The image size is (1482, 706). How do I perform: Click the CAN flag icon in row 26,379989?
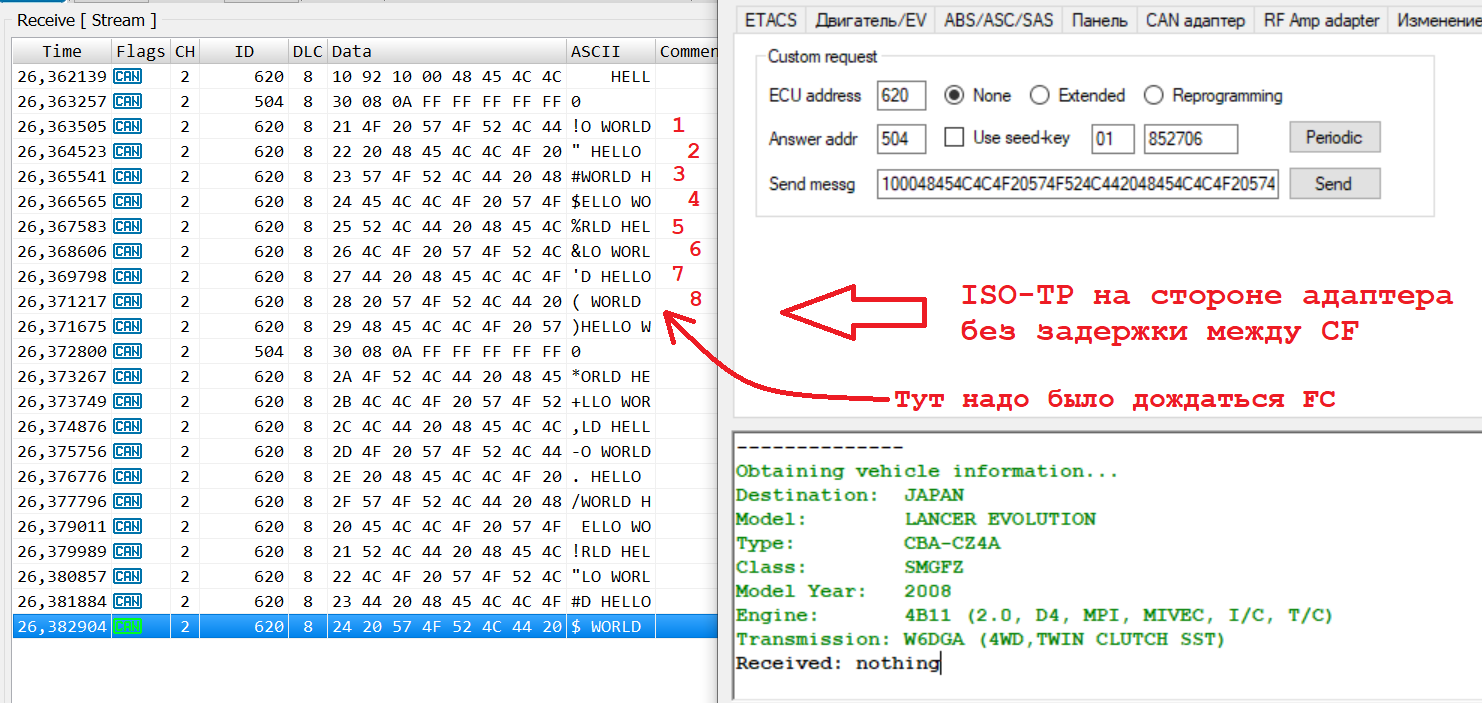click(x=128, y=551)
